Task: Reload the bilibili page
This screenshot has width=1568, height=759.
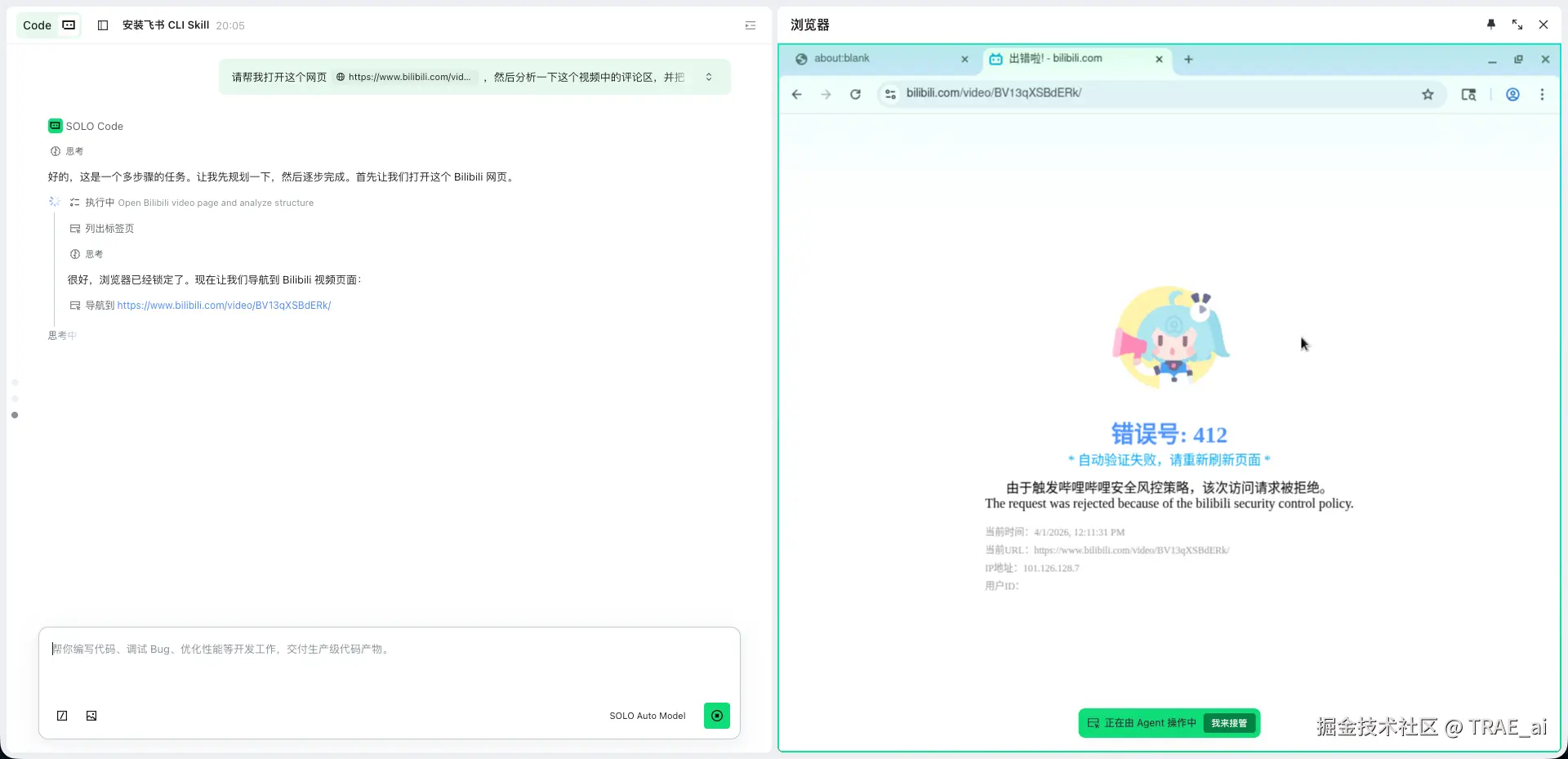Action: 856,95
